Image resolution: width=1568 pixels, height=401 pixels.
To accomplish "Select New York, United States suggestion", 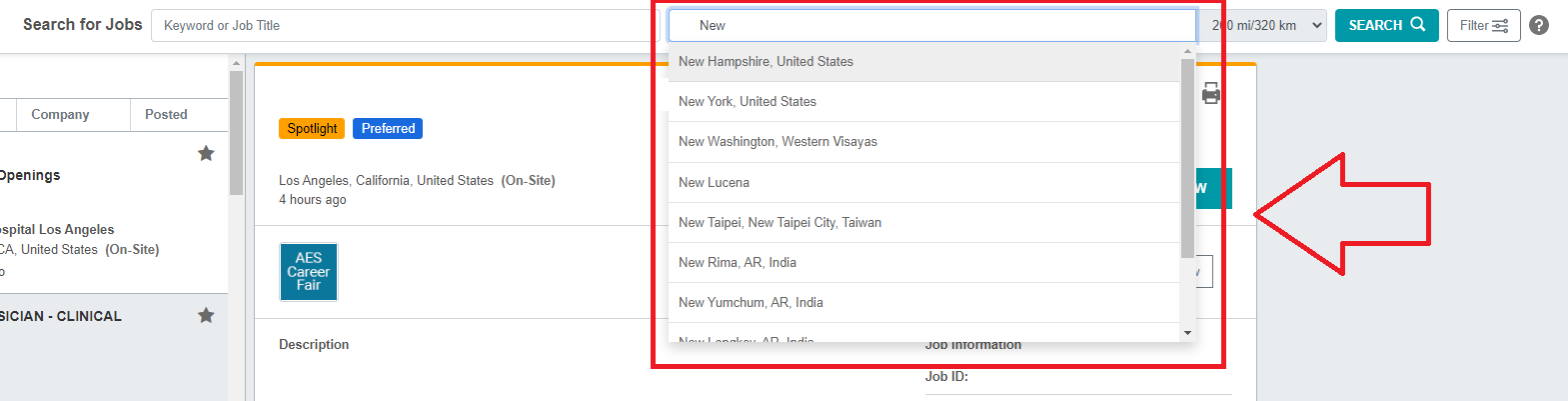I will [x=748, y=102].
